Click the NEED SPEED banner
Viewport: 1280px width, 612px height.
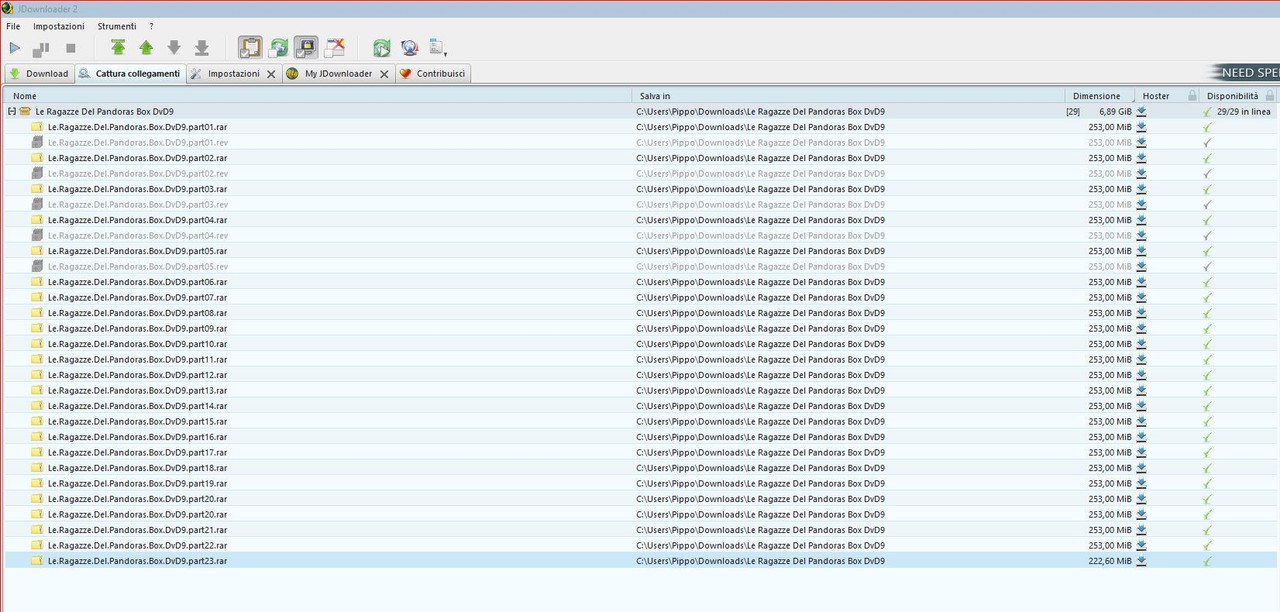[x=1244, y=73]
